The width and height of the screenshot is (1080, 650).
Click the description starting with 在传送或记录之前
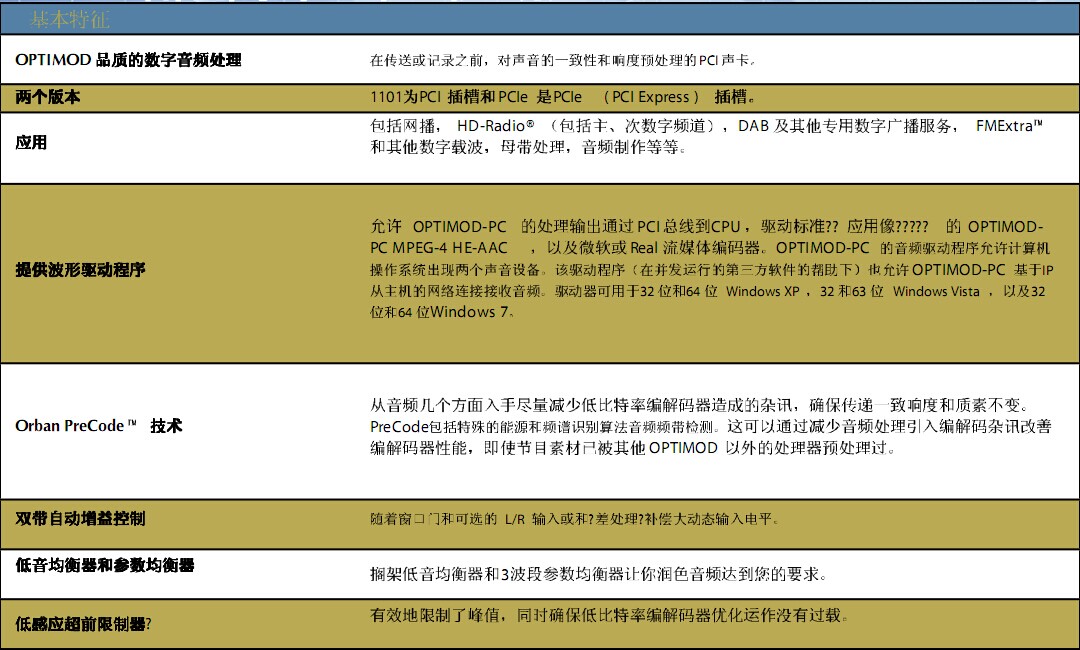pos(562,61)
